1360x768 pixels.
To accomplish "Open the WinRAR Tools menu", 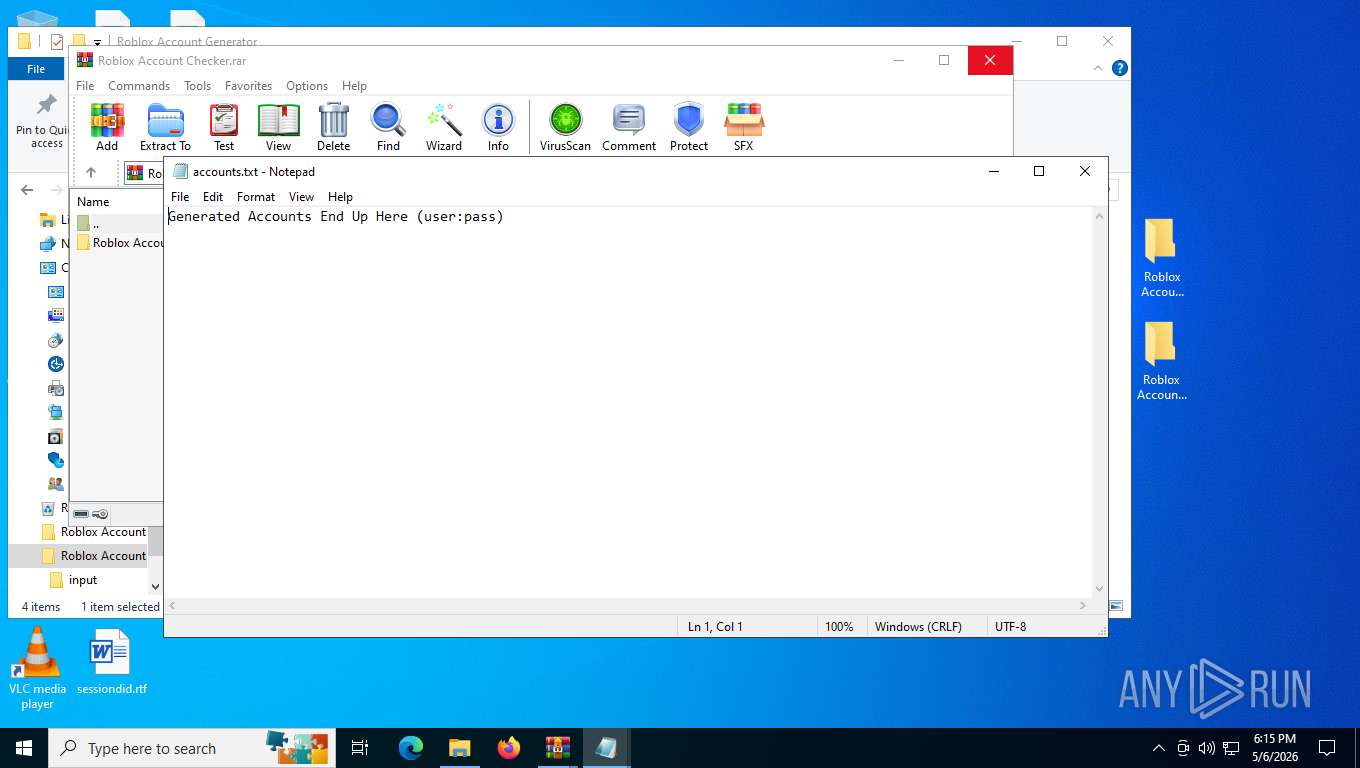I will tap(197, 86).
